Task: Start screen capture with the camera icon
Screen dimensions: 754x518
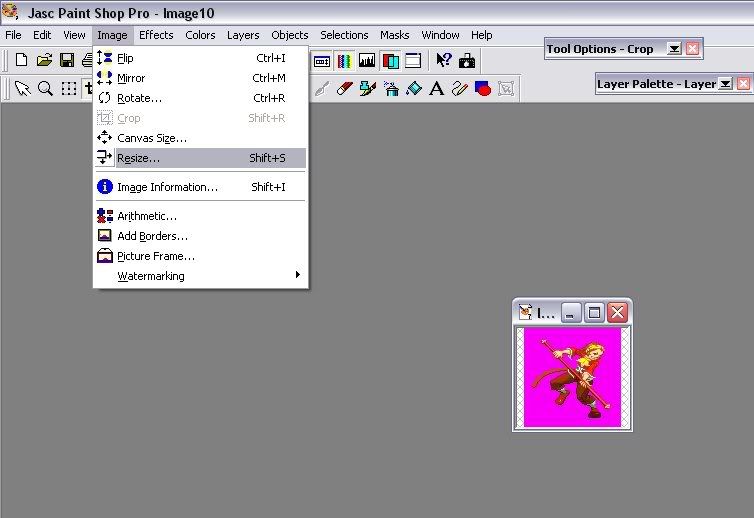Action: (x=466, y=61)
